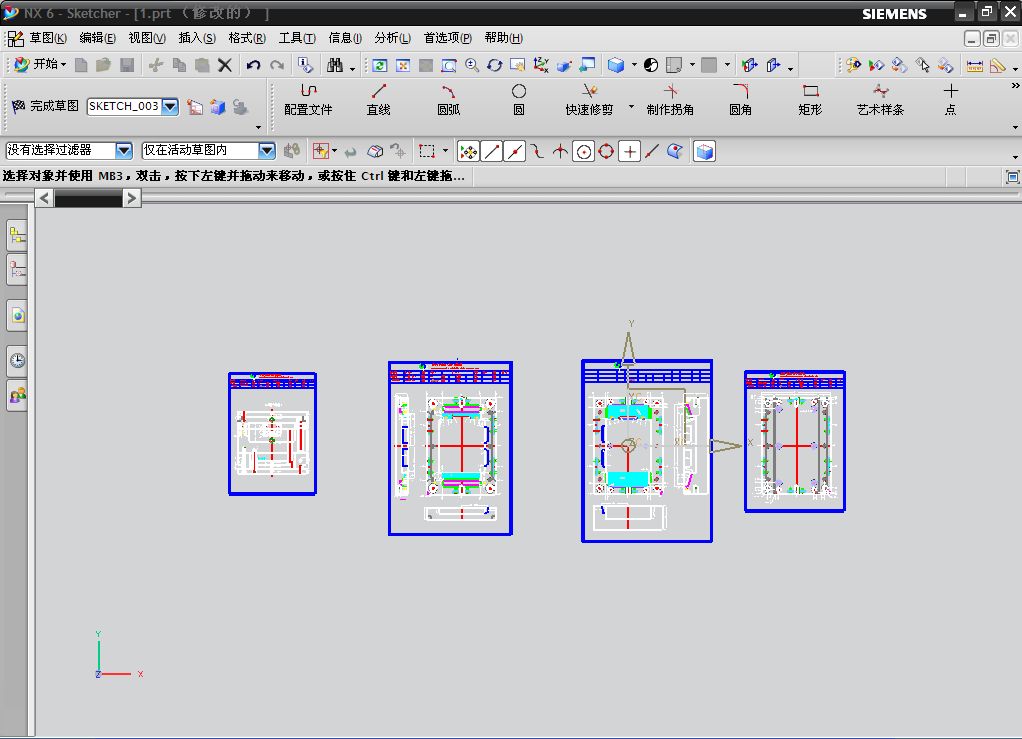
Task: Click the refresh view icon
Action: tap(379, 65)
